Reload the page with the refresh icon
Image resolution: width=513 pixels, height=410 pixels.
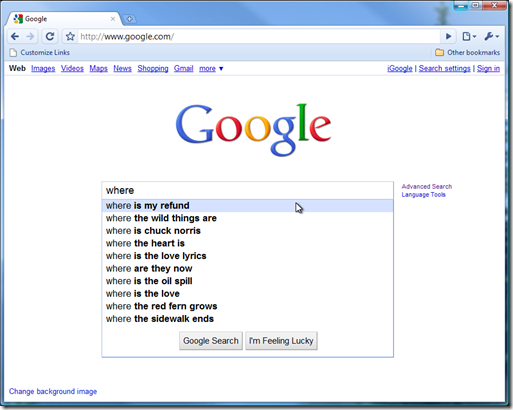click(50, 36)
